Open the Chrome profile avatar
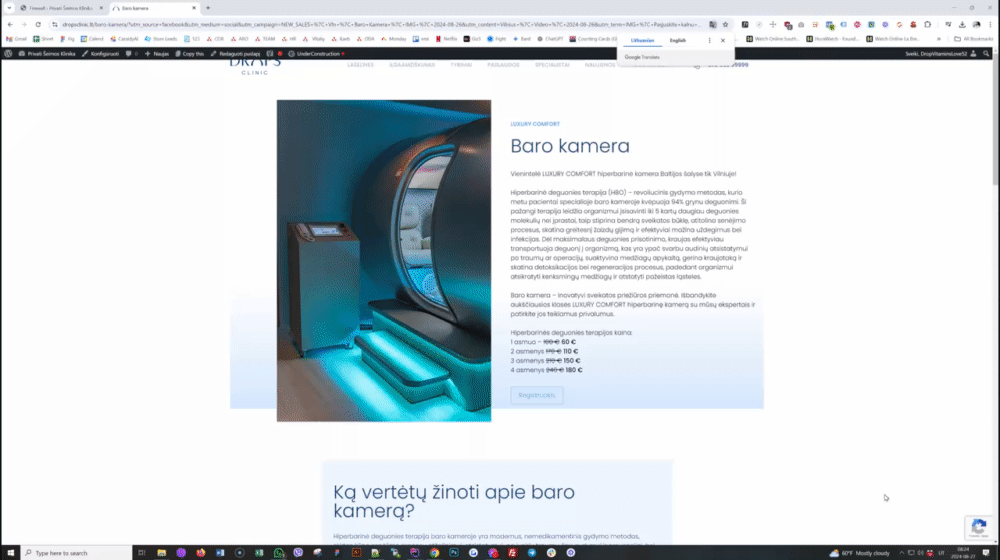Viewport: 1000px width, 560px height. pos(976,24)
